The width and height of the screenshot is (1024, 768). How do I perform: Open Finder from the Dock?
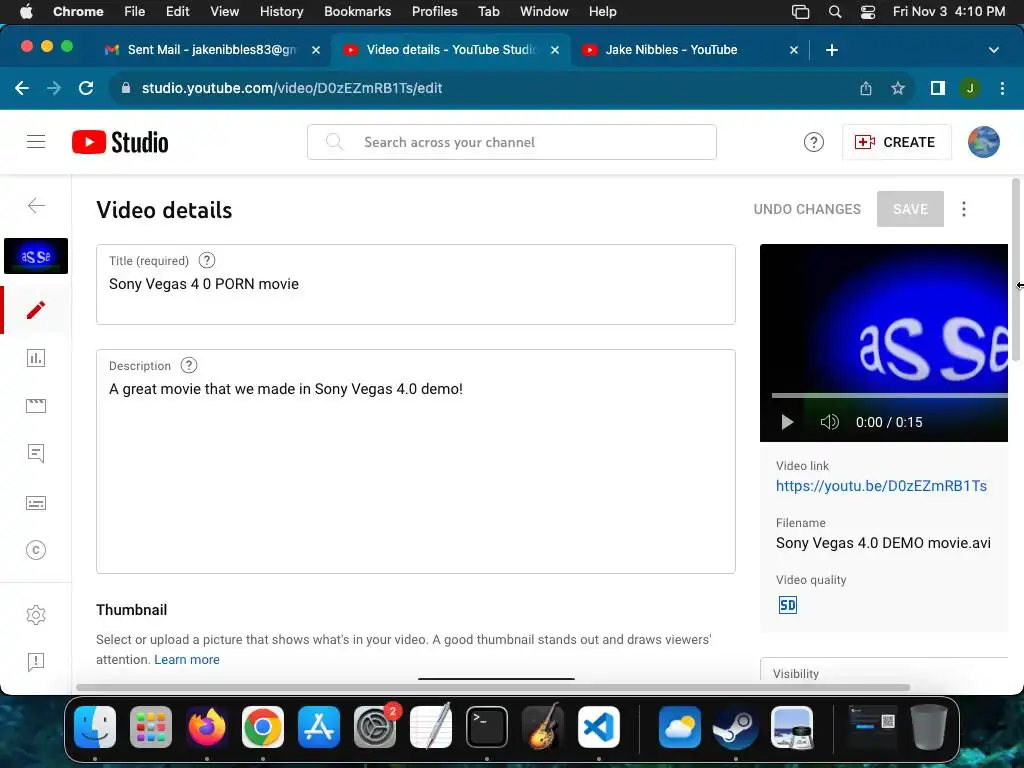coord(95,727)
